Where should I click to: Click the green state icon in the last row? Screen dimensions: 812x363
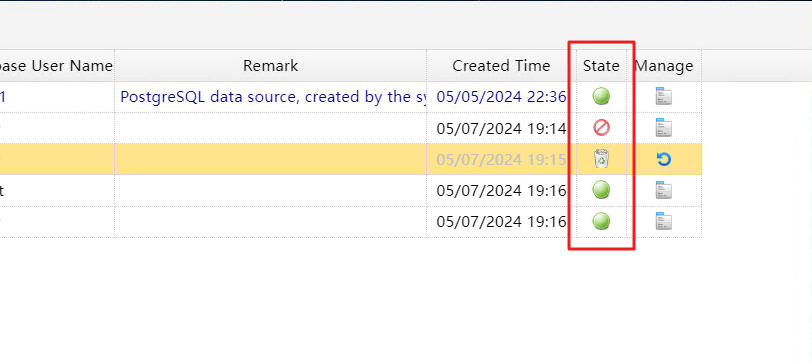(601, 221)
